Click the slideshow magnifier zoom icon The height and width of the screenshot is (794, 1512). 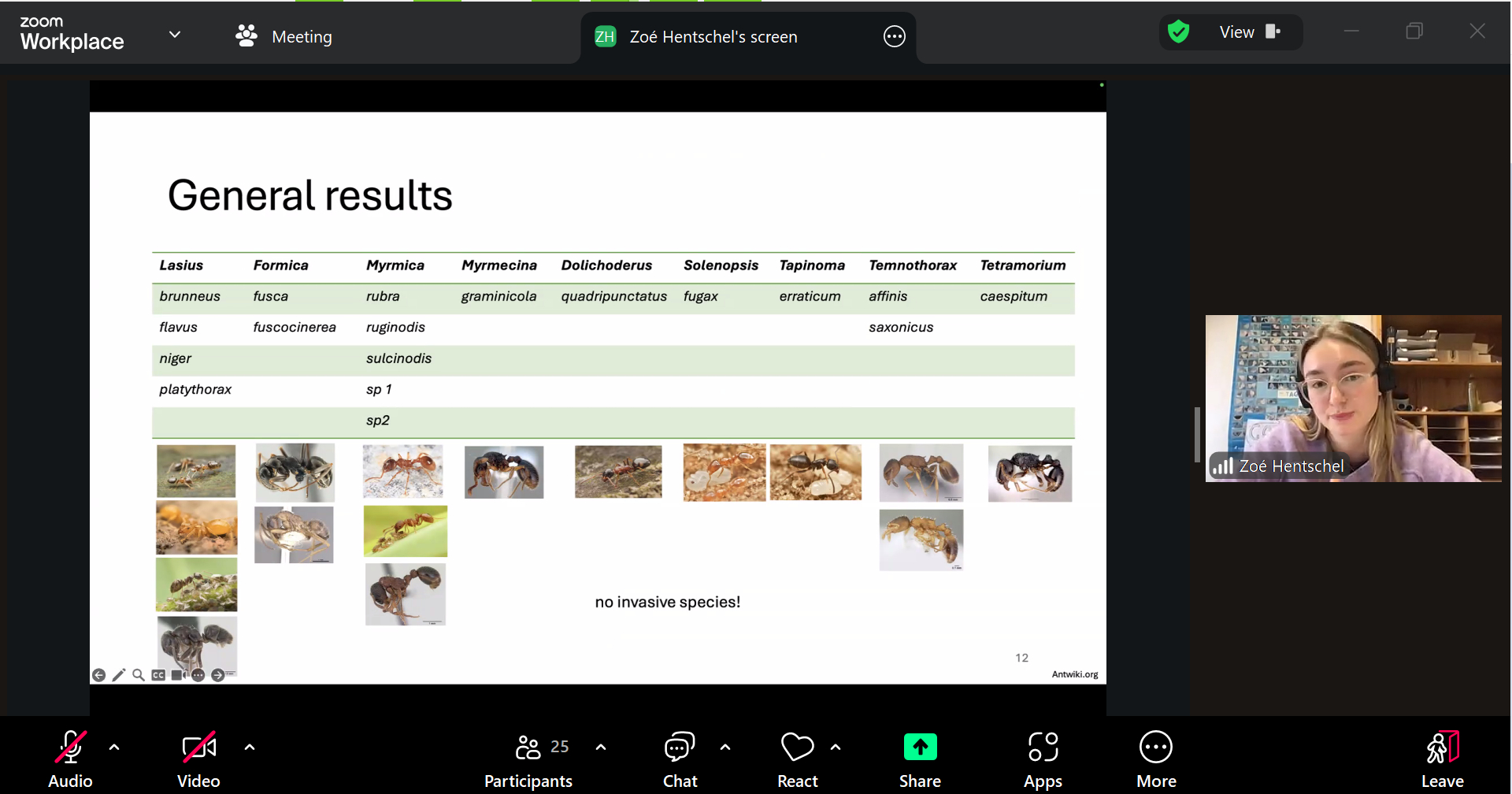(139, 675)
